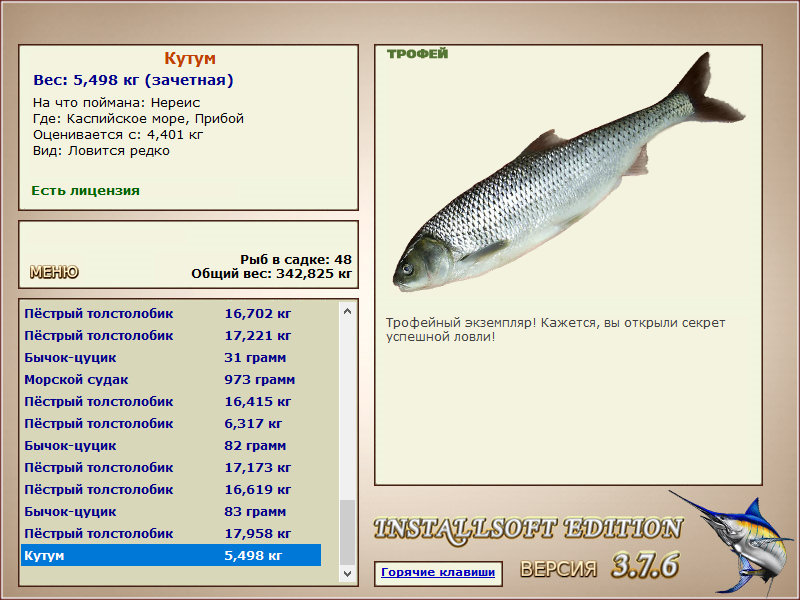The height and width of the screenshot is (600, 800).
Task: Click Оценивается с: 4,401 кг line
Action: 118,135
